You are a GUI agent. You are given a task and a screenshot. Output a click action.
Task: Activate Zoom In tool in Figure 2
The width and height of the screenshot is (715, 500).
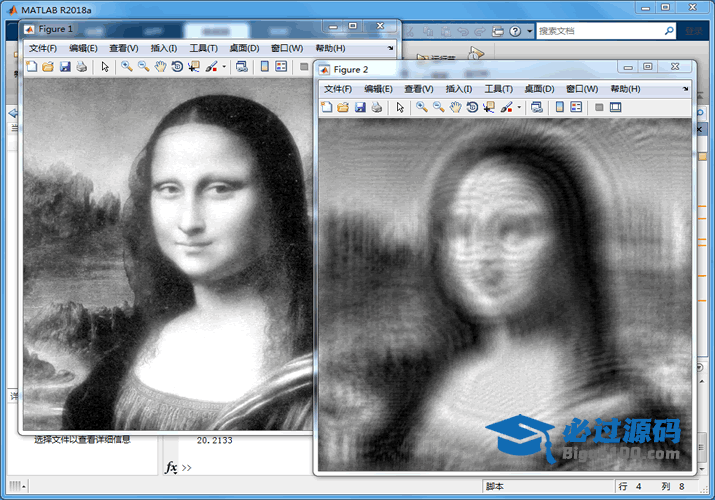(422, 107)
